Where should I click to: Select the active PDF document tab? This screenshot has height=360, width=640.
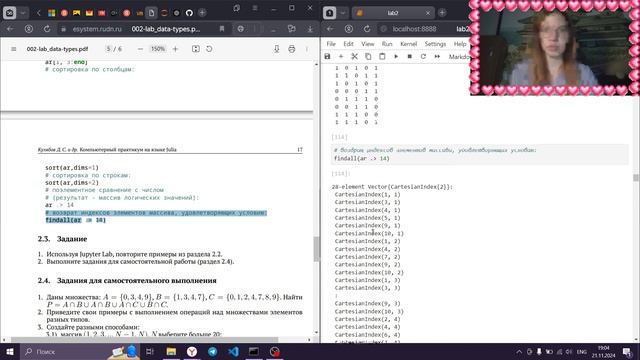point(151,13)
